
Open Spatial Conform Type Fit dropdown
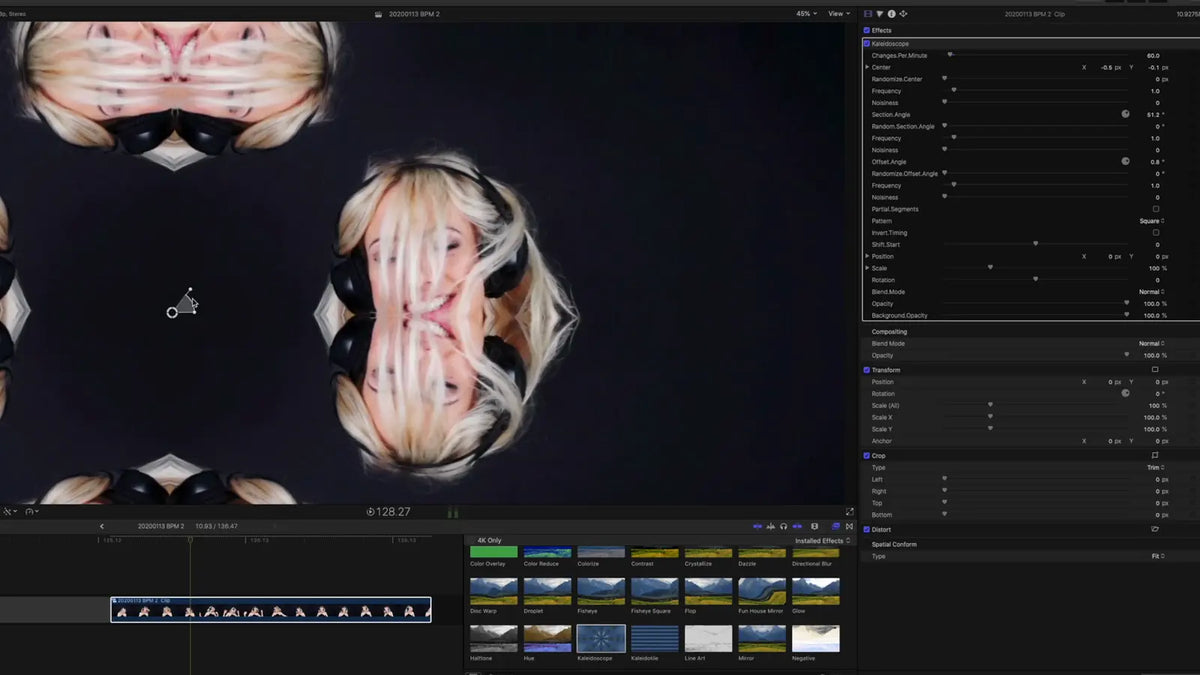1157,556
